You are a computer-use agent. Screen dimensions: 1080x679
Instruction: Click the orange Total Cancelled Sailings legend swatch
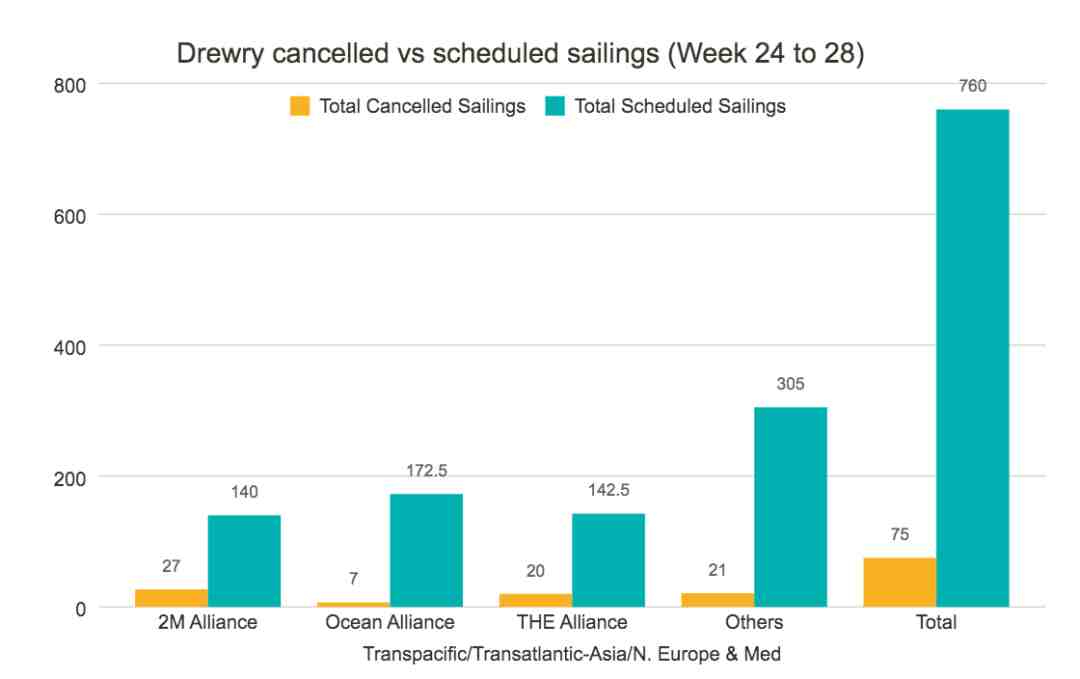pos(300,106)
